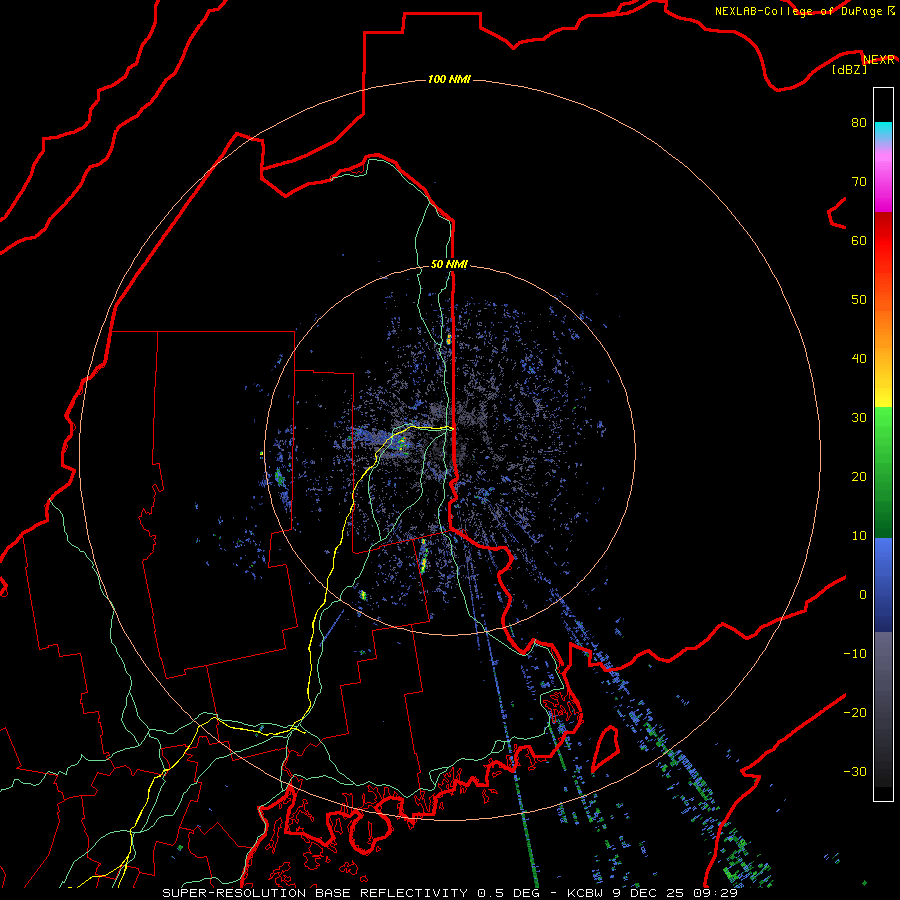The height and width of the screenshot is (900, 900).
Task: Click SUPER-RESOLUTION BASE REFLECTIVITY caption text
Action: click(x=315, y=893)
